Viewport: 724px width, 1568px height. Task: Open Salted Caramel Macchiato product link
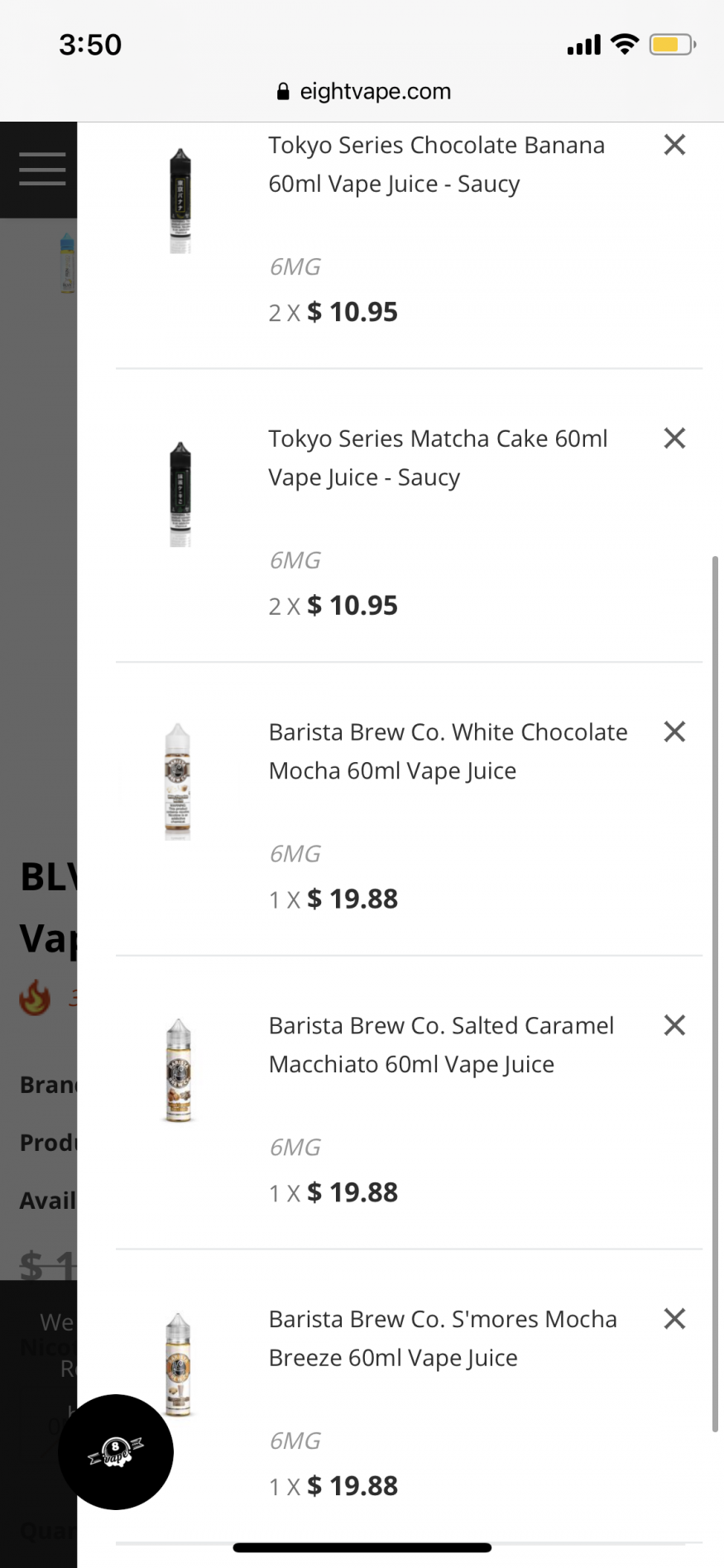tap(441, 1044)
